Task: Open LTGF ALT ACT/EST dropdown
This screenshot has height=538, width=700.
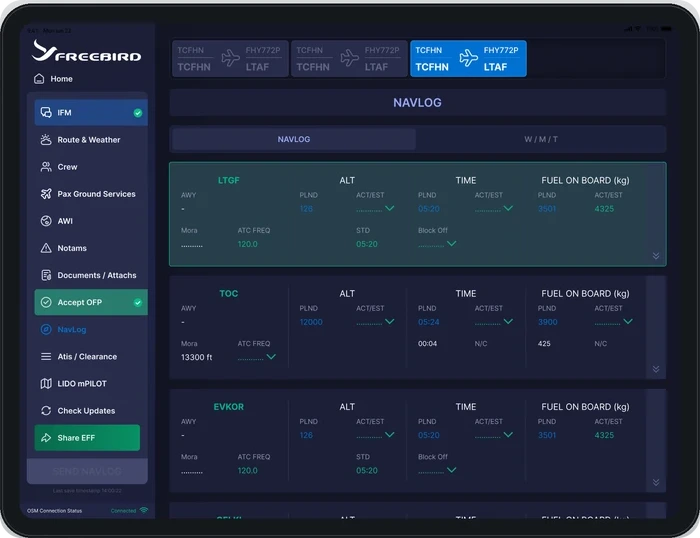Action: tap(390, 209)
